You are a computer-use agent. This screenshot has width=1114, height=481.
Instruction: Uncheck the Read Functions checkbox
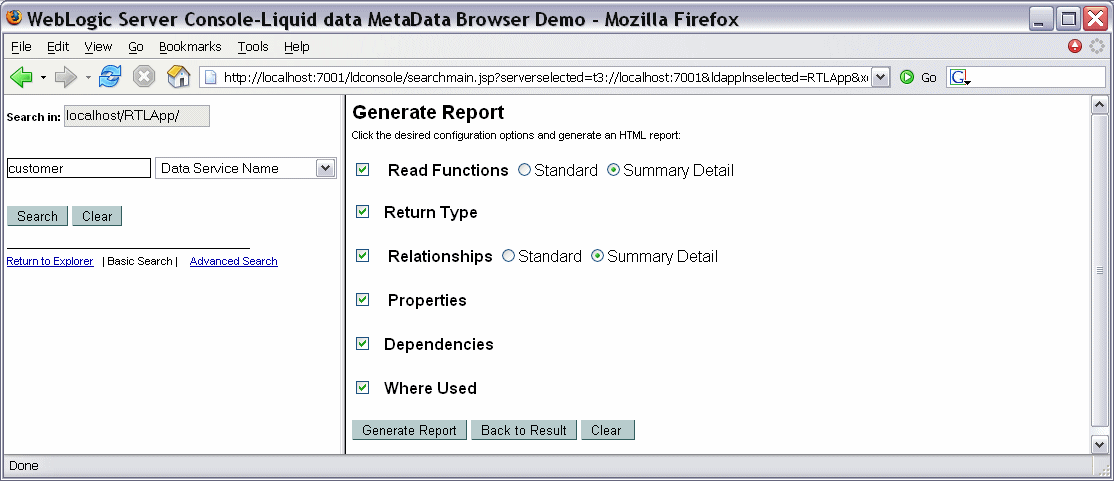(362, 170)
